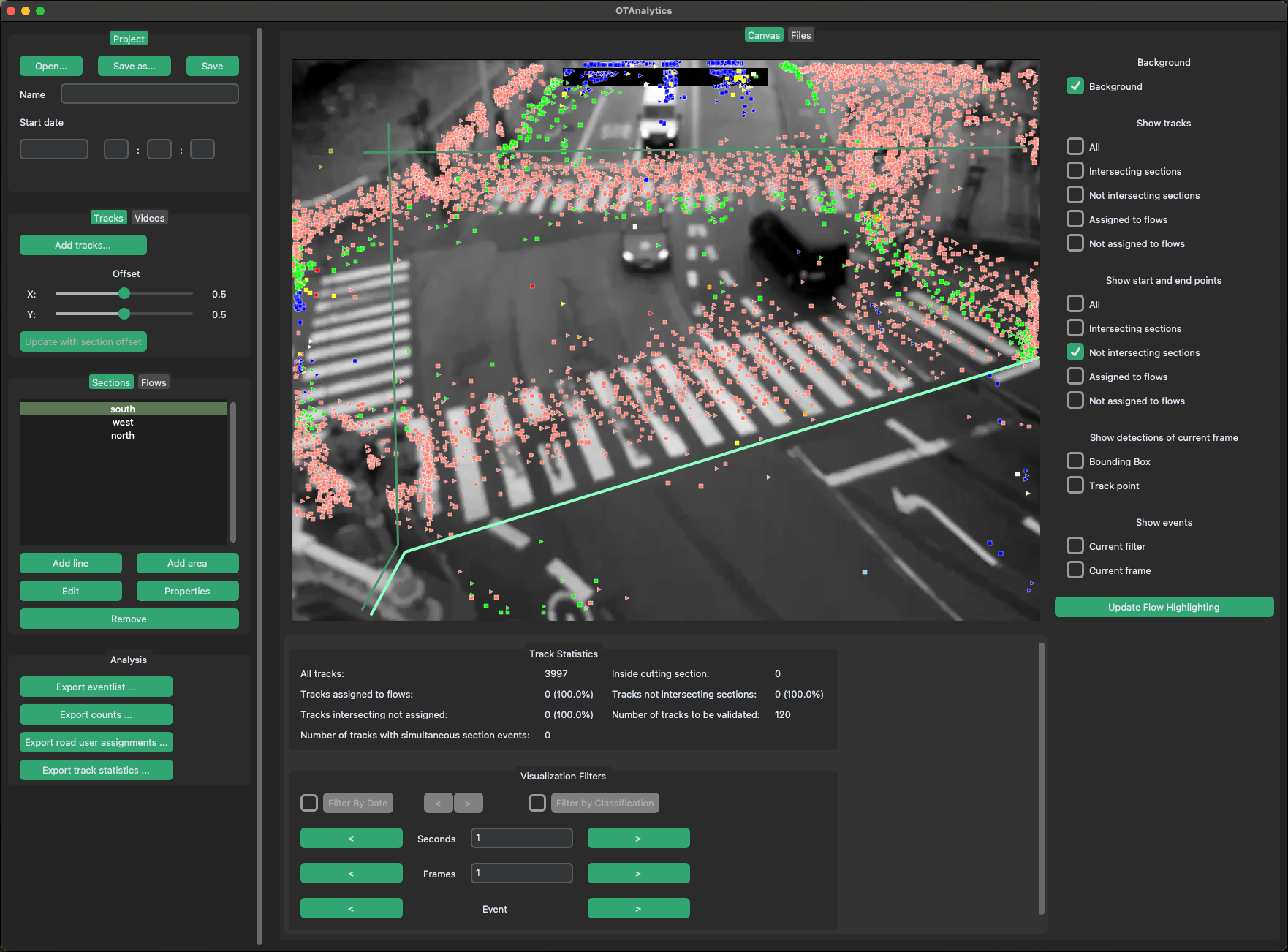
Task: Enable the "Bounding Box" detection display
Action: pyautogui.click(x=1075, y=461)
